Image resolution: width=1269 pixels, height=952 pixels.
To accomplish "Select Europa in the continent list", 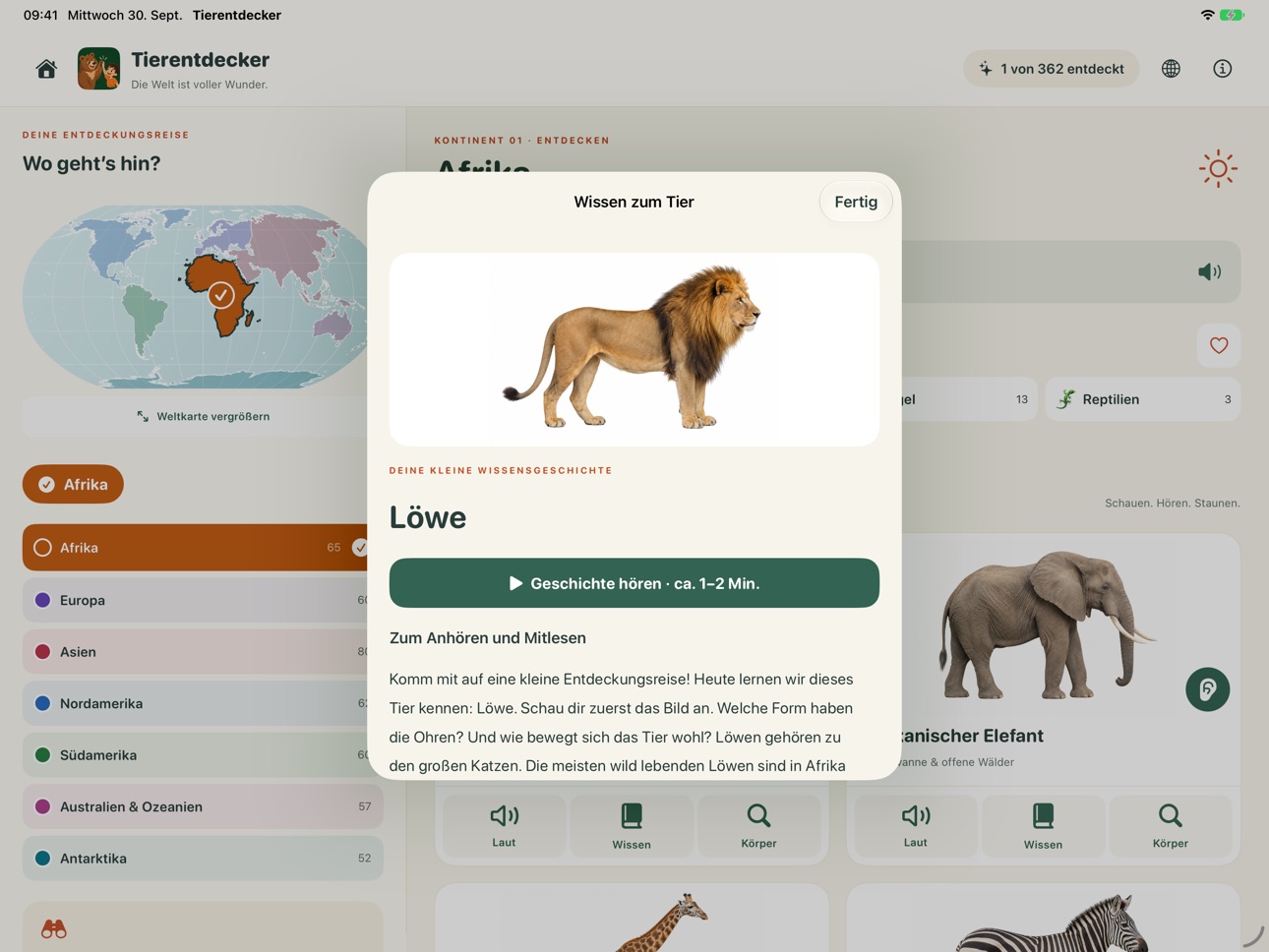I will tap(203, 600).
